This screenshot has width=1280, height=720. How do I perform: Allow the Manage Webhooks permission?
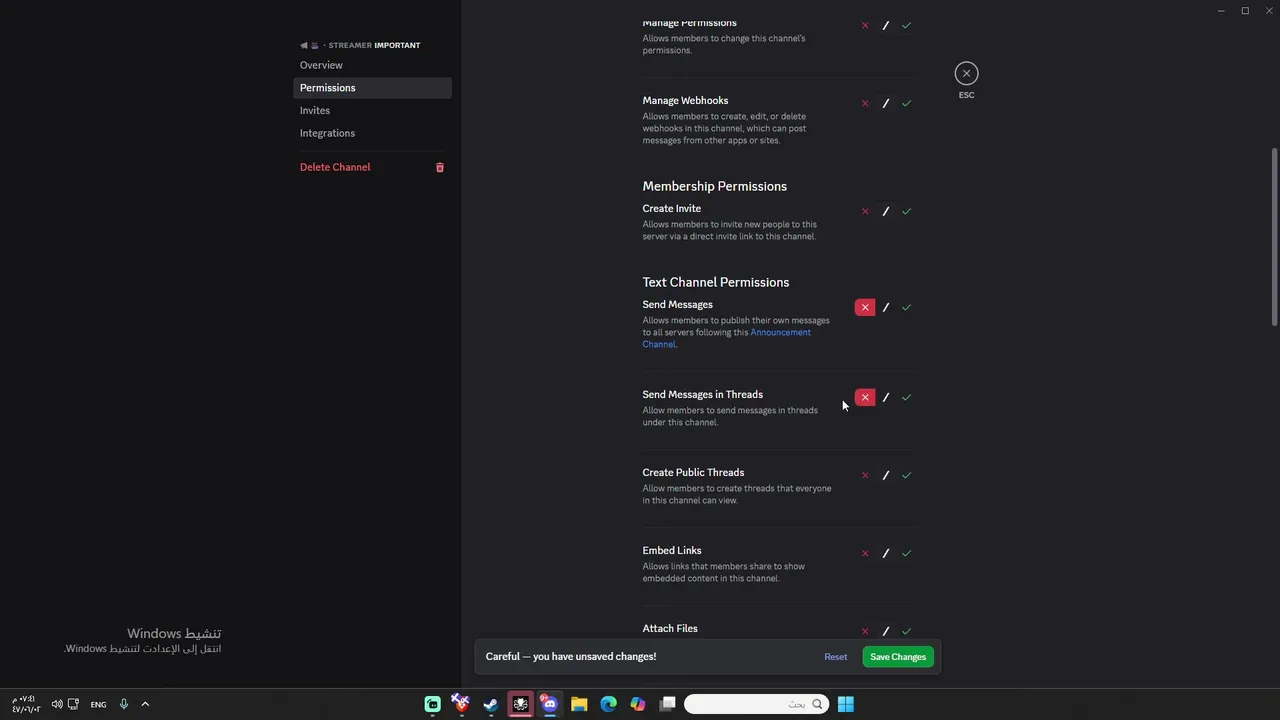point(906,103)
